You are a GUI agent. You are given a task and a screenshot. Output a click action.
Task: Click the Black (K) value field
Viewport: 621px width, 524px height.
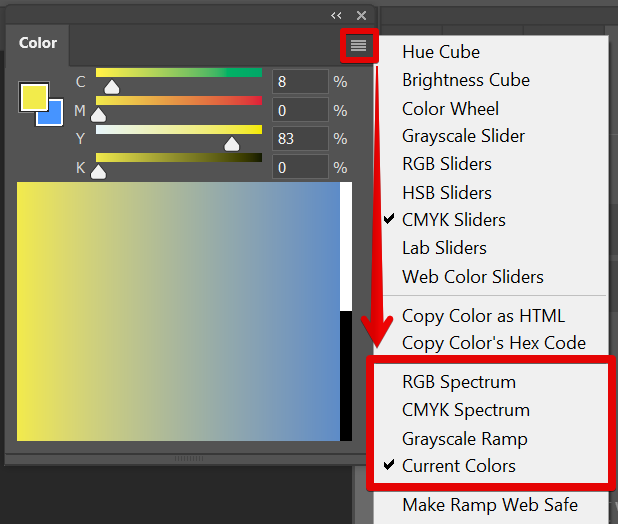(x=299, y=167)
